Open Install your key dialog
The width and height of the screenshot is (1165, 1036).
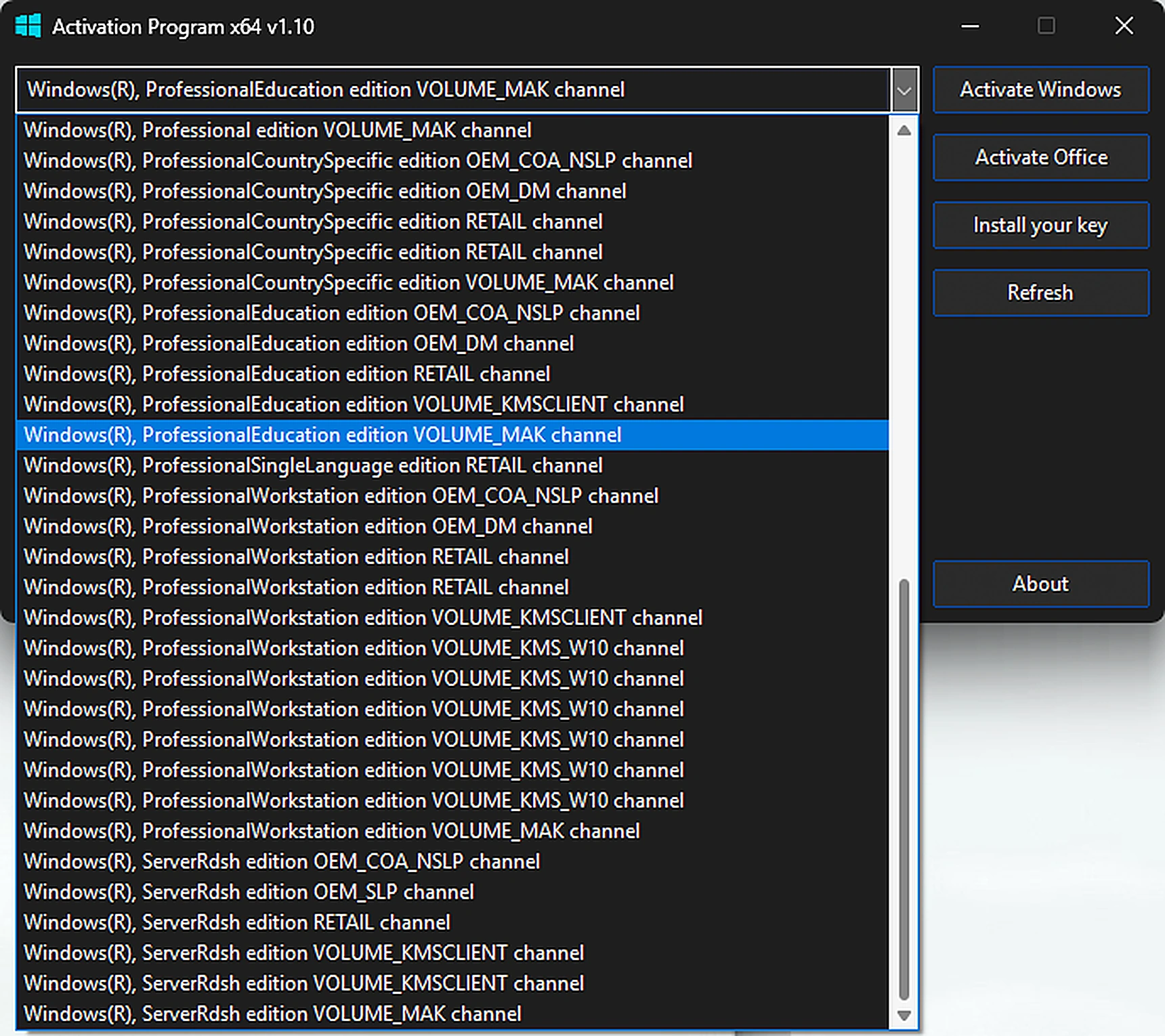pyautogui.click(x=1040, y=225)
